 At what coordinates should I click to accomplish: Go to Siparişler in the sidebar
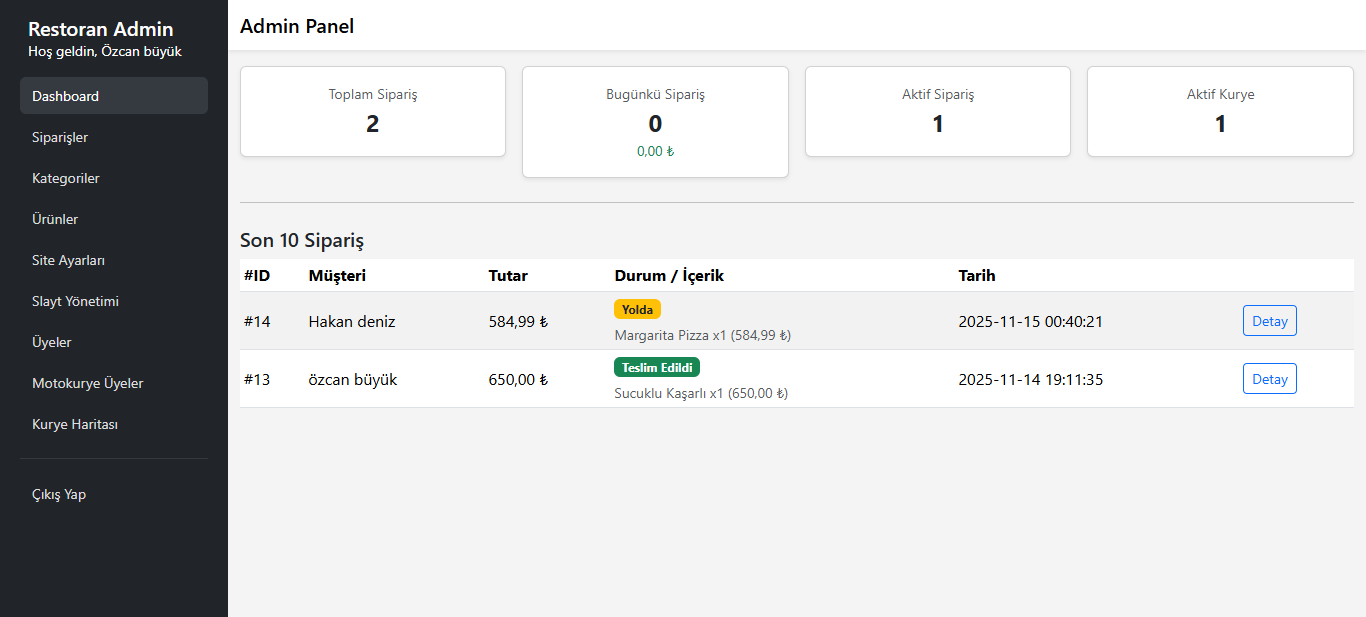coord(60,137)
